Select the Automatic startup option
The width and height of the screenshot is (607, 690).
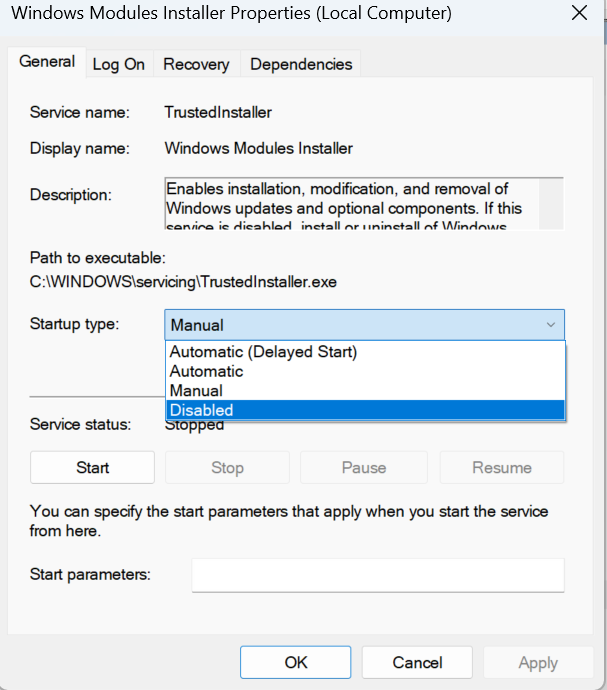pyautogui.click(x=206, y=371)
